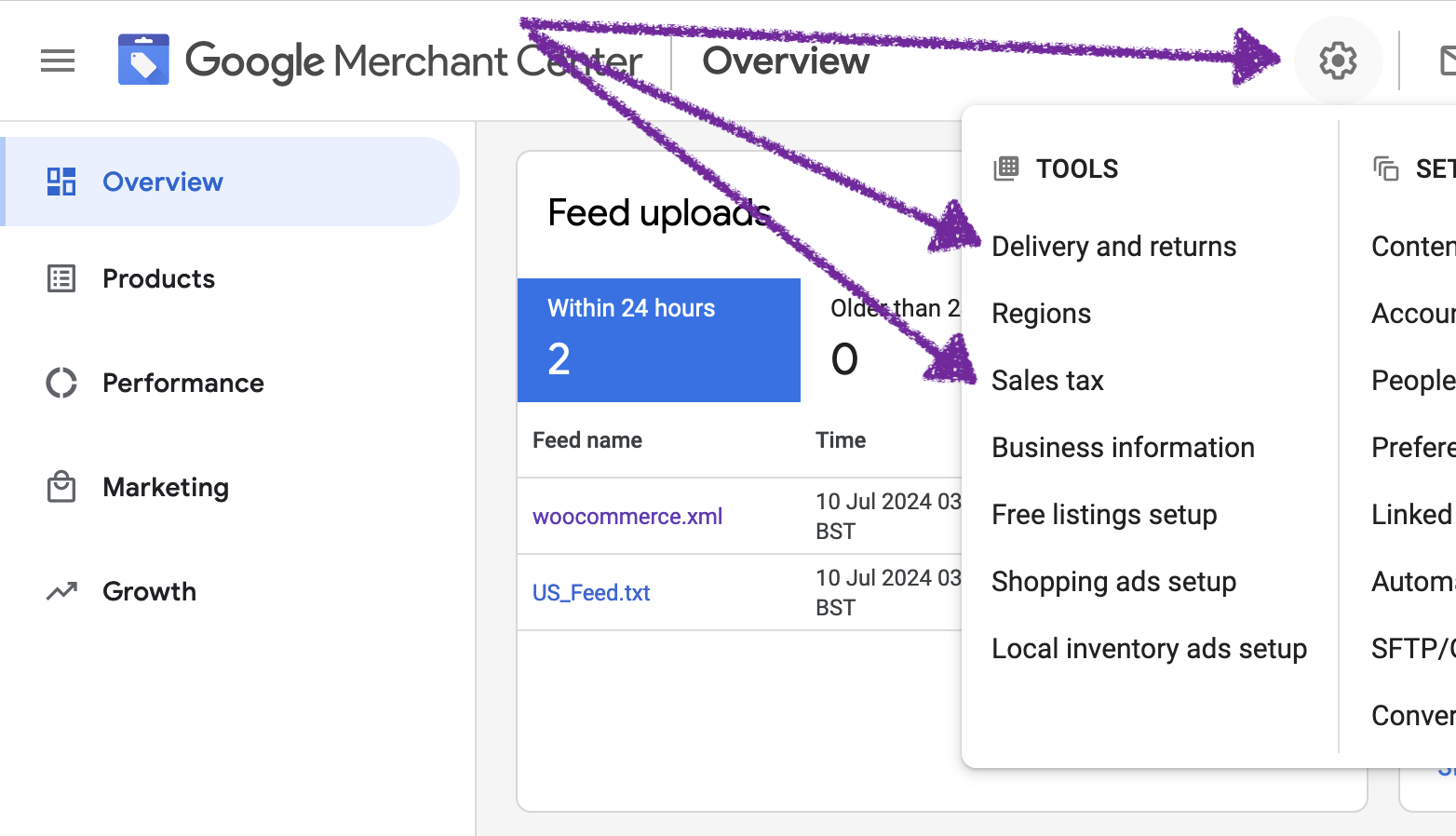Click the Overview grid icon in sidebar
Screen dimensions: 1456x836
61,182
